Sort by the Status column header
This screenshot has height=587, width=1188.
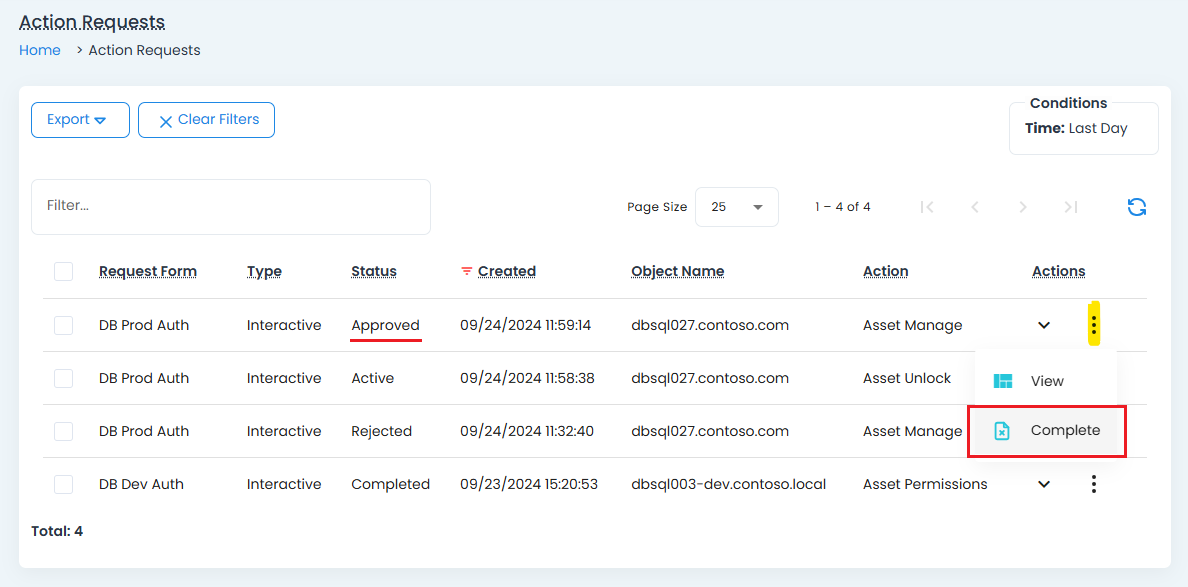[374, 271]
